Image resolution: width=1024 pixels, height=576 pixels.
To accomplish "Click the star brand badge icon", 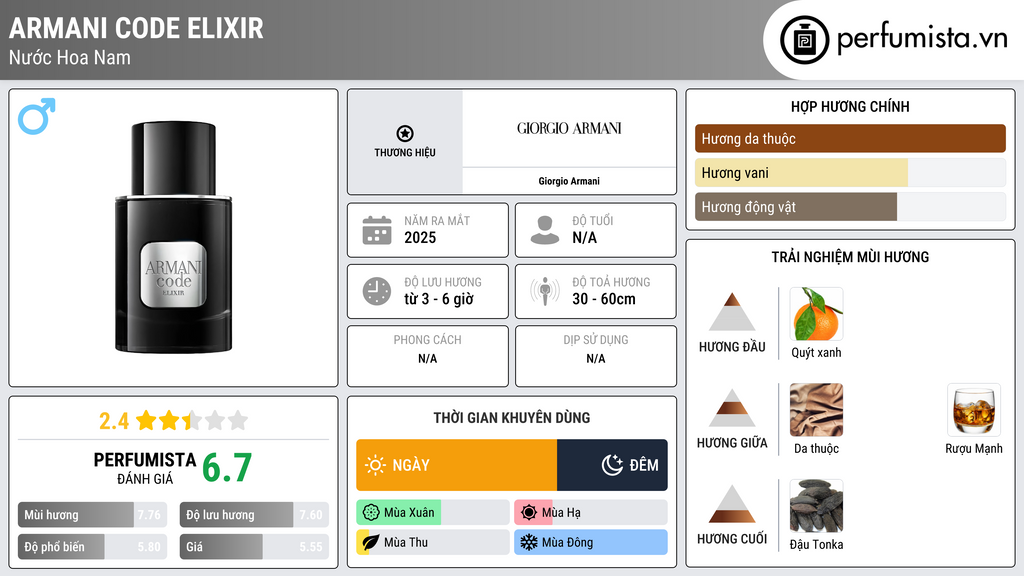I will coord(405,134).
